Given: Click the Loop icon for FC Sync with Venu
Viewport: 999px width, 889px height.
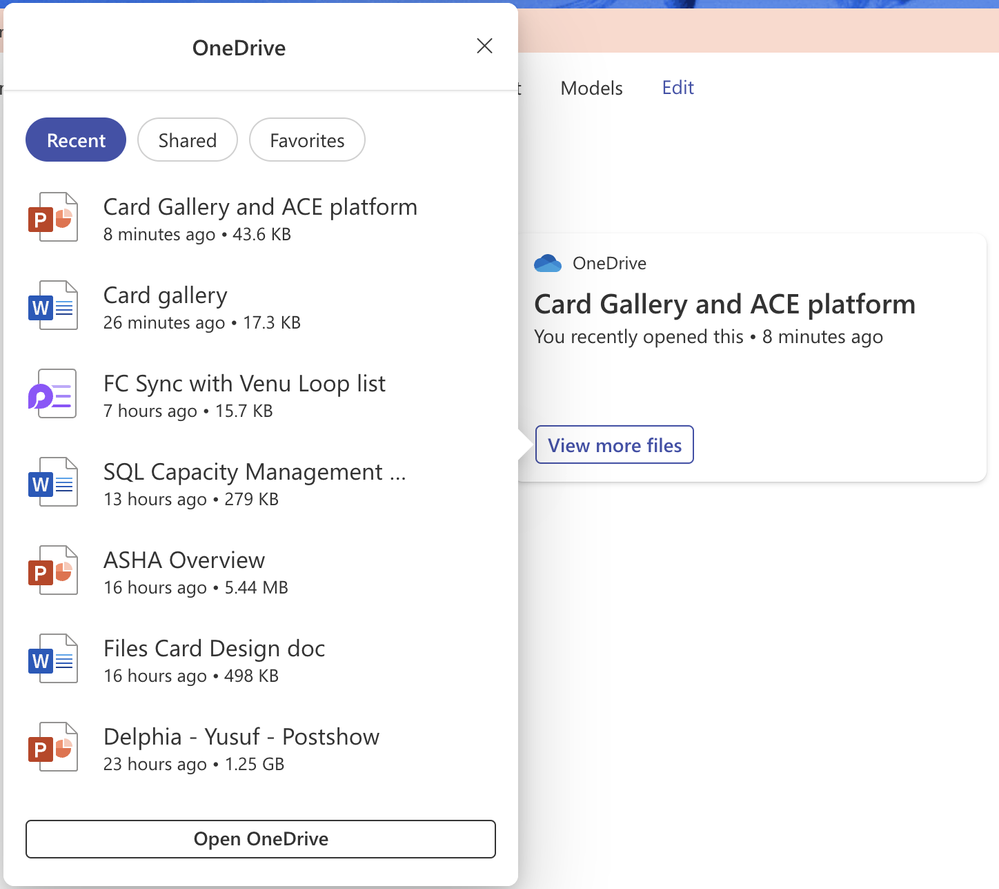Looking at the screenshot, I should point(53,394).
